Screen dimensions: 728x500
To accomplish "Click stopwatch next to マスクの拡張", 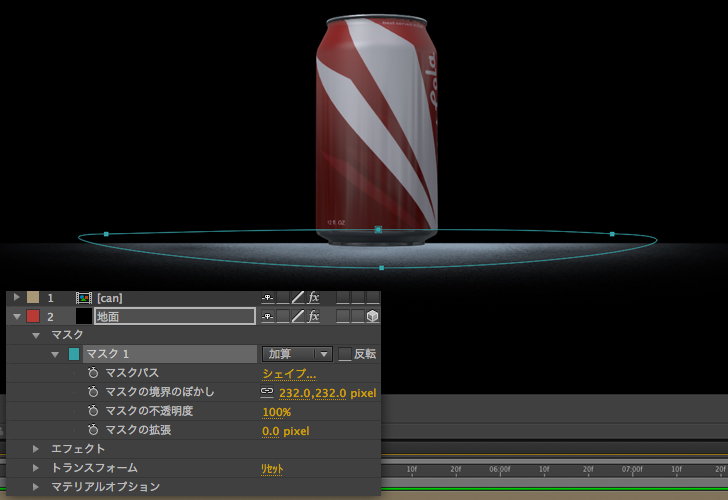I will 93,430.
